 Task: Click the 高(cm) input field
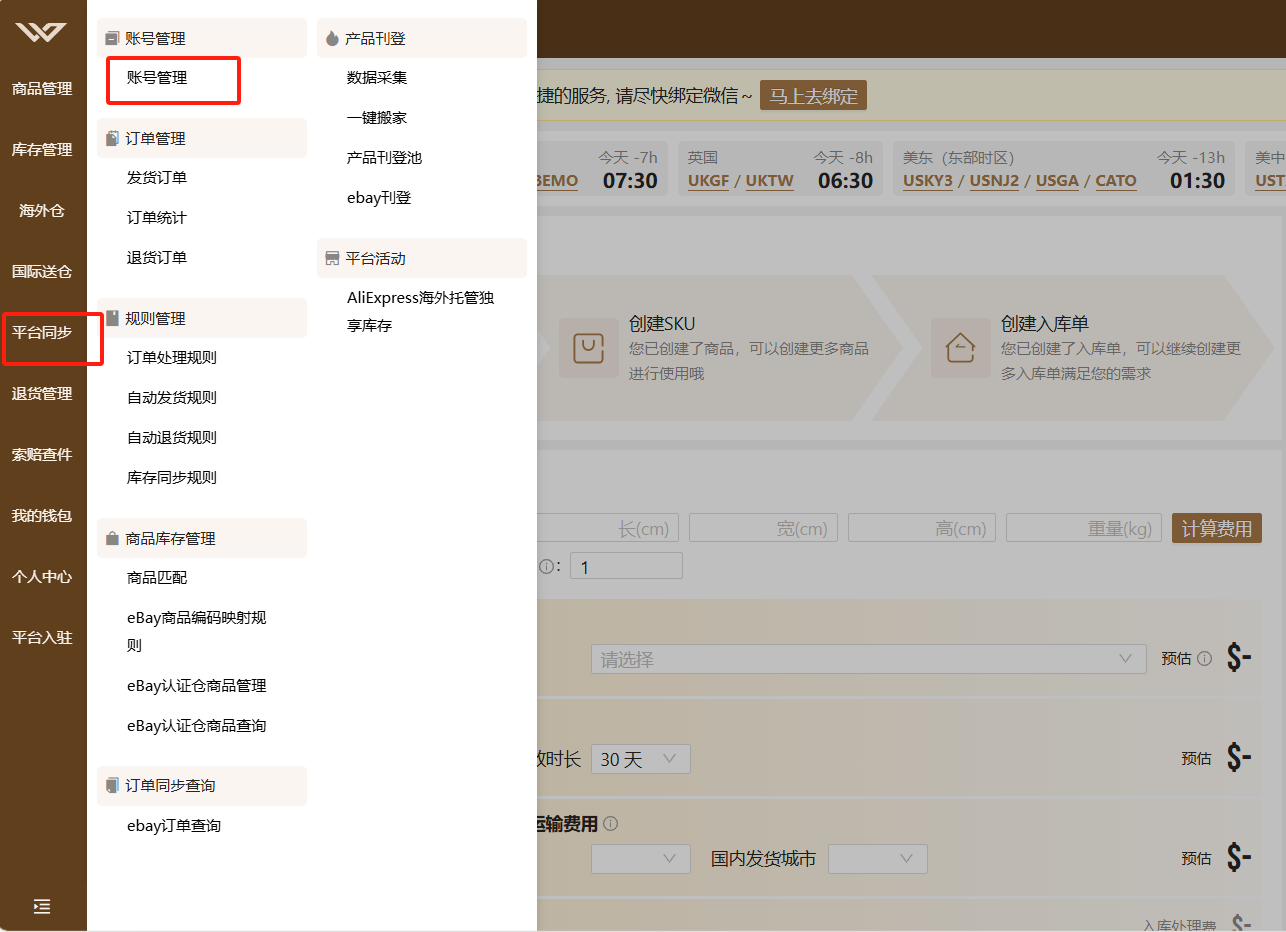point(922,528)
